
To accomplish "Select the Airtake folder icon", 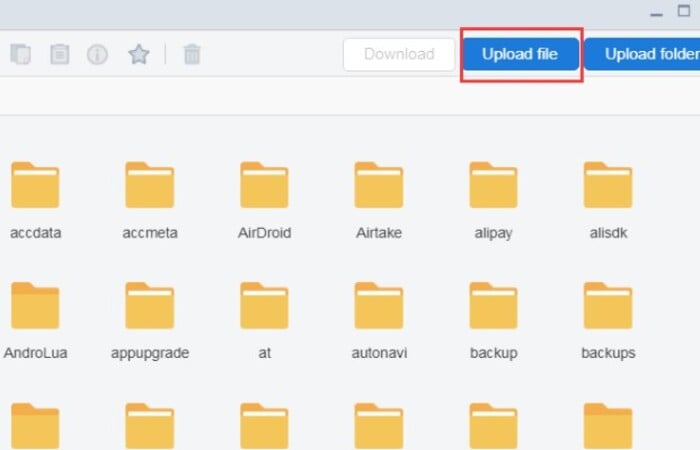I will point(379,185).
